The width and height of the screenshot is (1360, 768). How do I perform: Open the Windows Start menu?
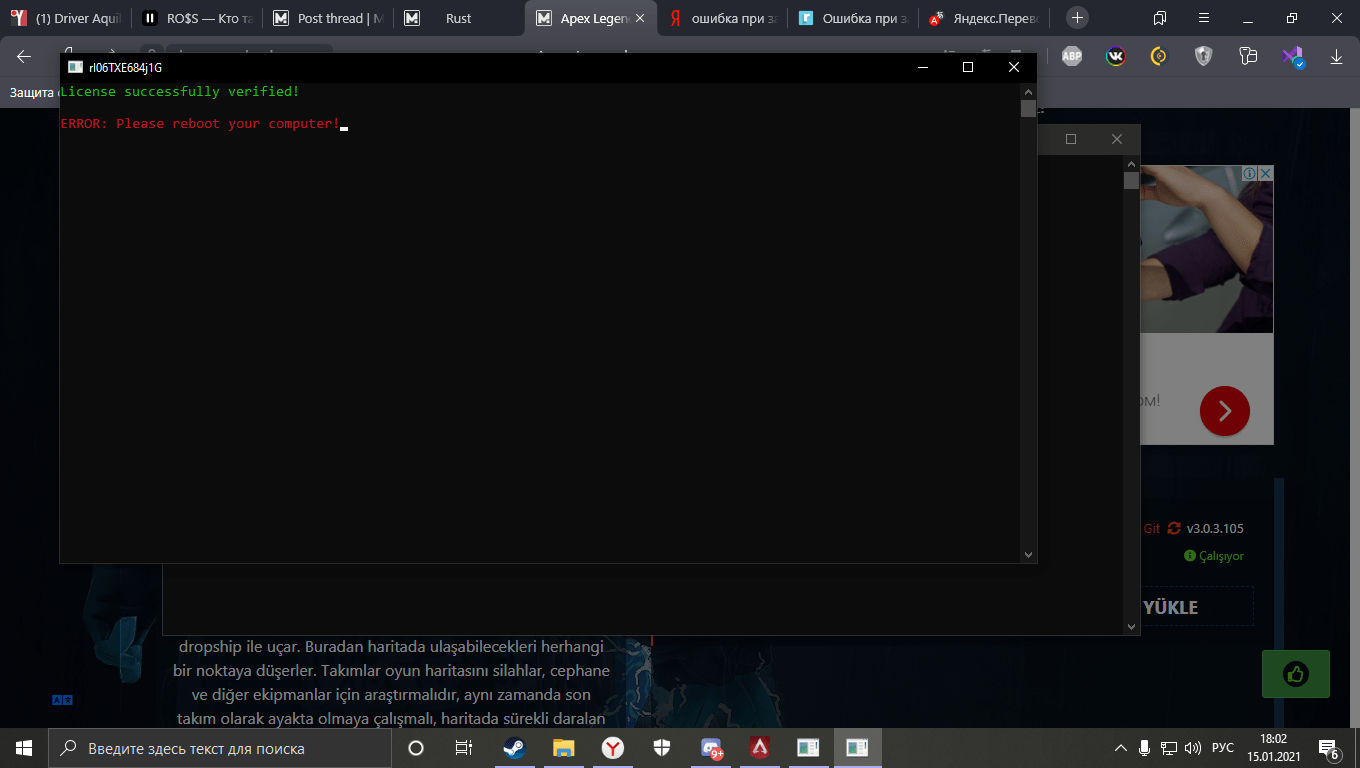(24, 748)
